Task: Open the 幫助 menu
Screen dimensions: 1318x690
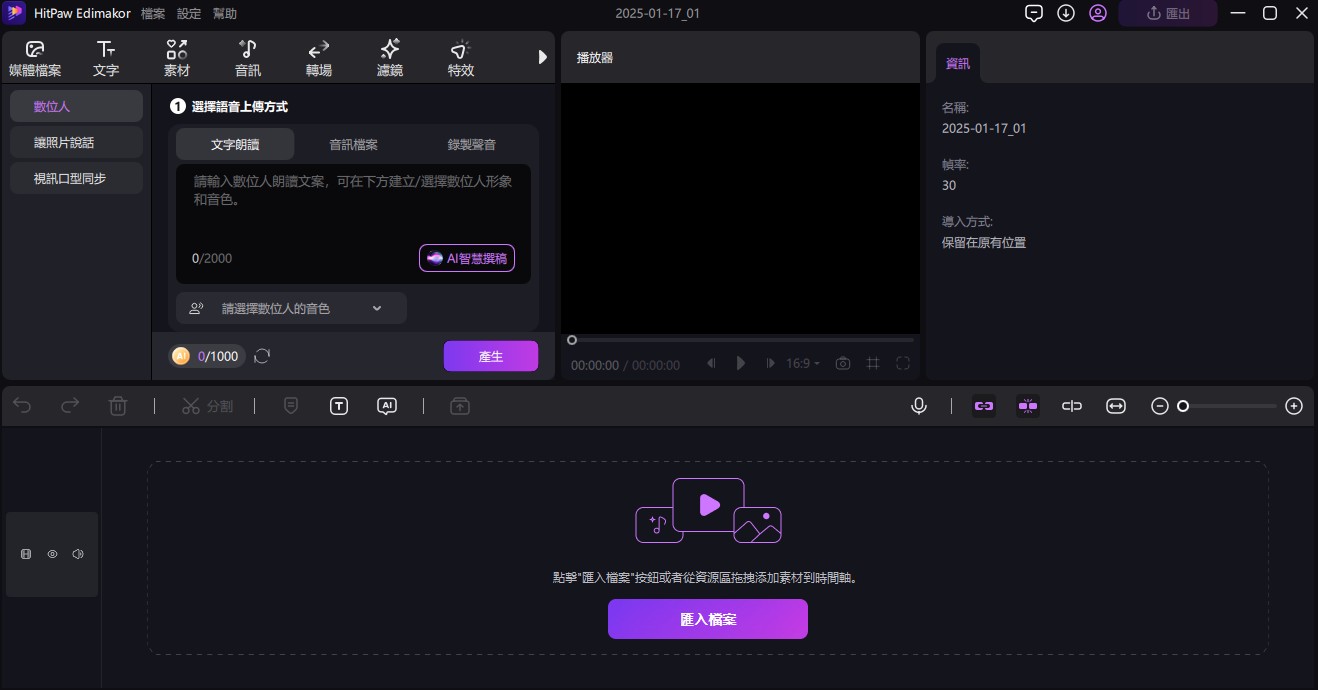Action: (x=225, y=13)
